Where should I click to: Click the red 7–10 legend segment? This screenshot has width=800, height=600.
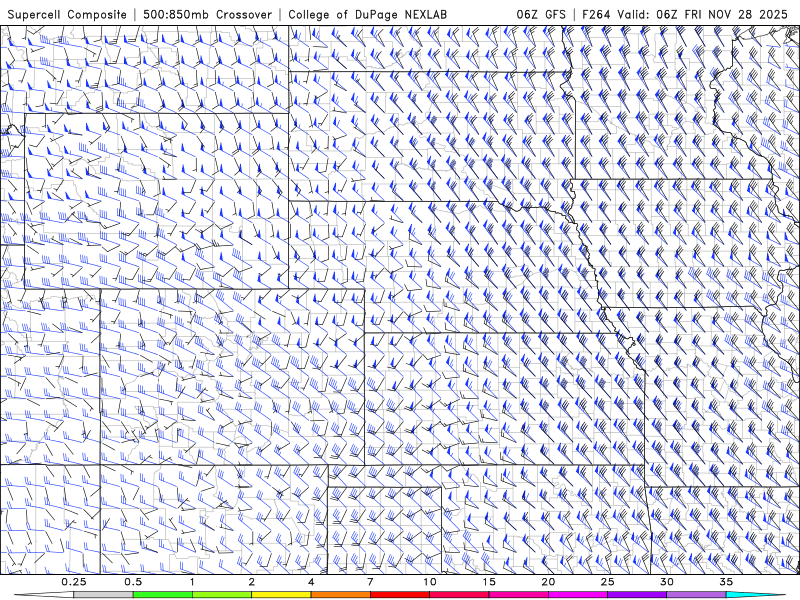point(399,595)
